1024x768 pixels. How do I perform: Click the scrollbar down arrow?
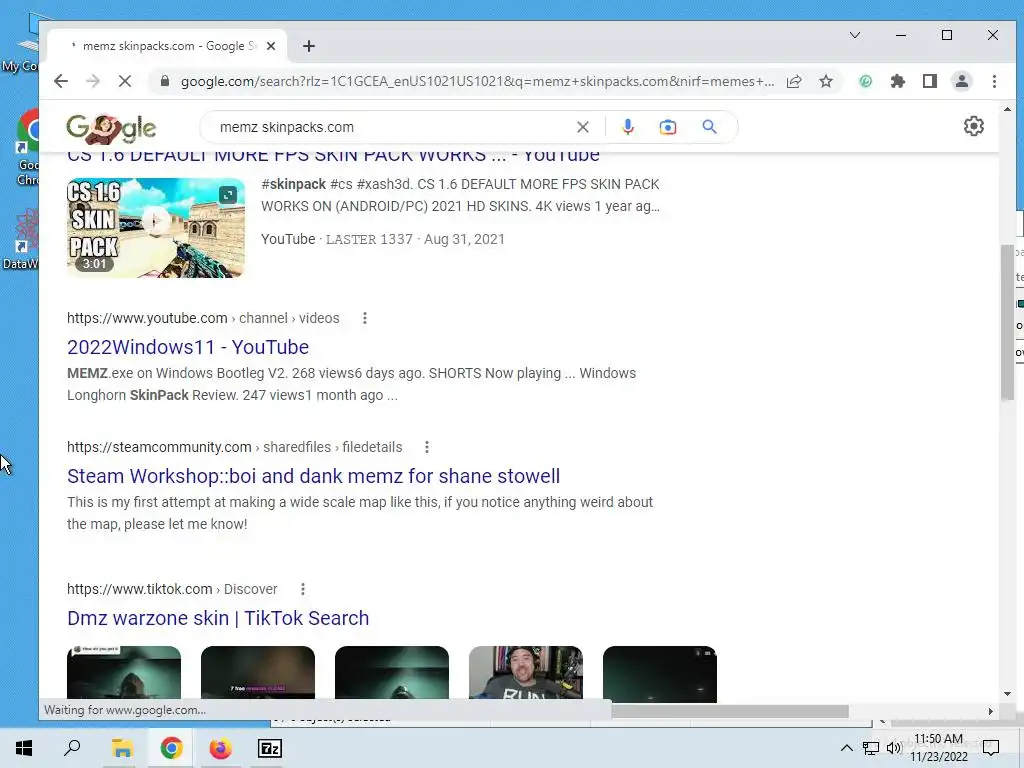pyautogui.click(x=1007, y=694)
